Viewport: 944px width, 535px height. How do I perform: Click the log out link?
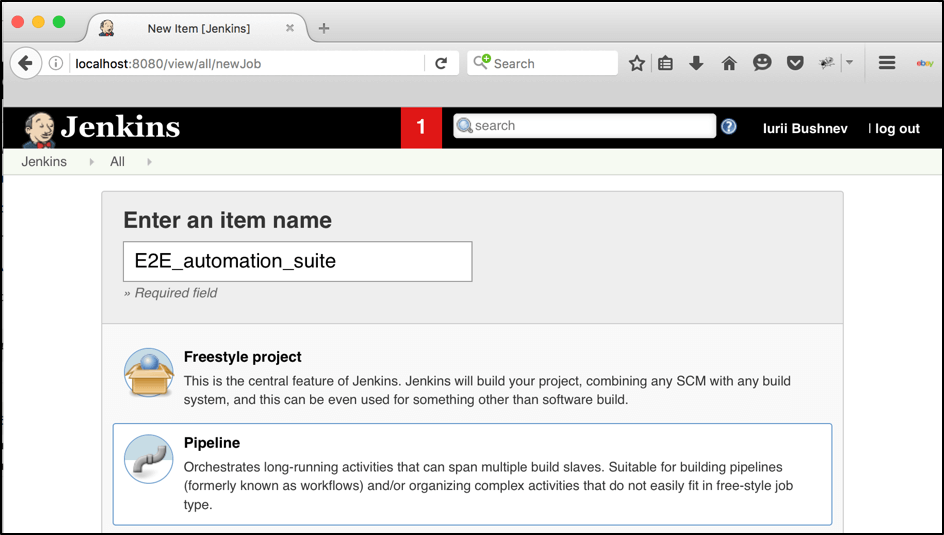[x=897, y=128]
